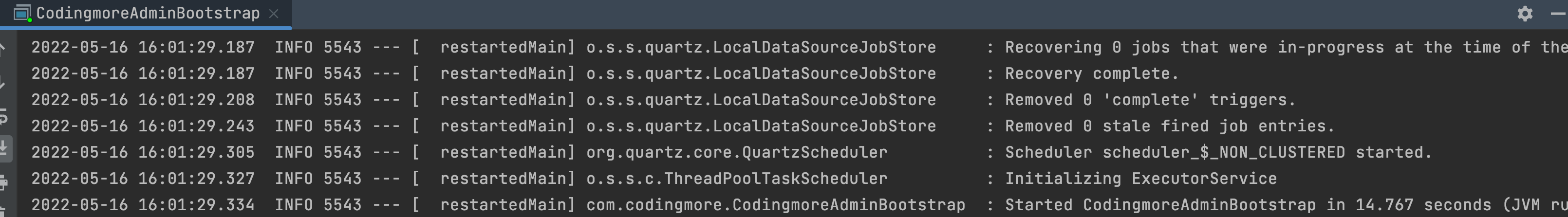Close the CodingmoreAdminBootstrap tab

(274, 13)
